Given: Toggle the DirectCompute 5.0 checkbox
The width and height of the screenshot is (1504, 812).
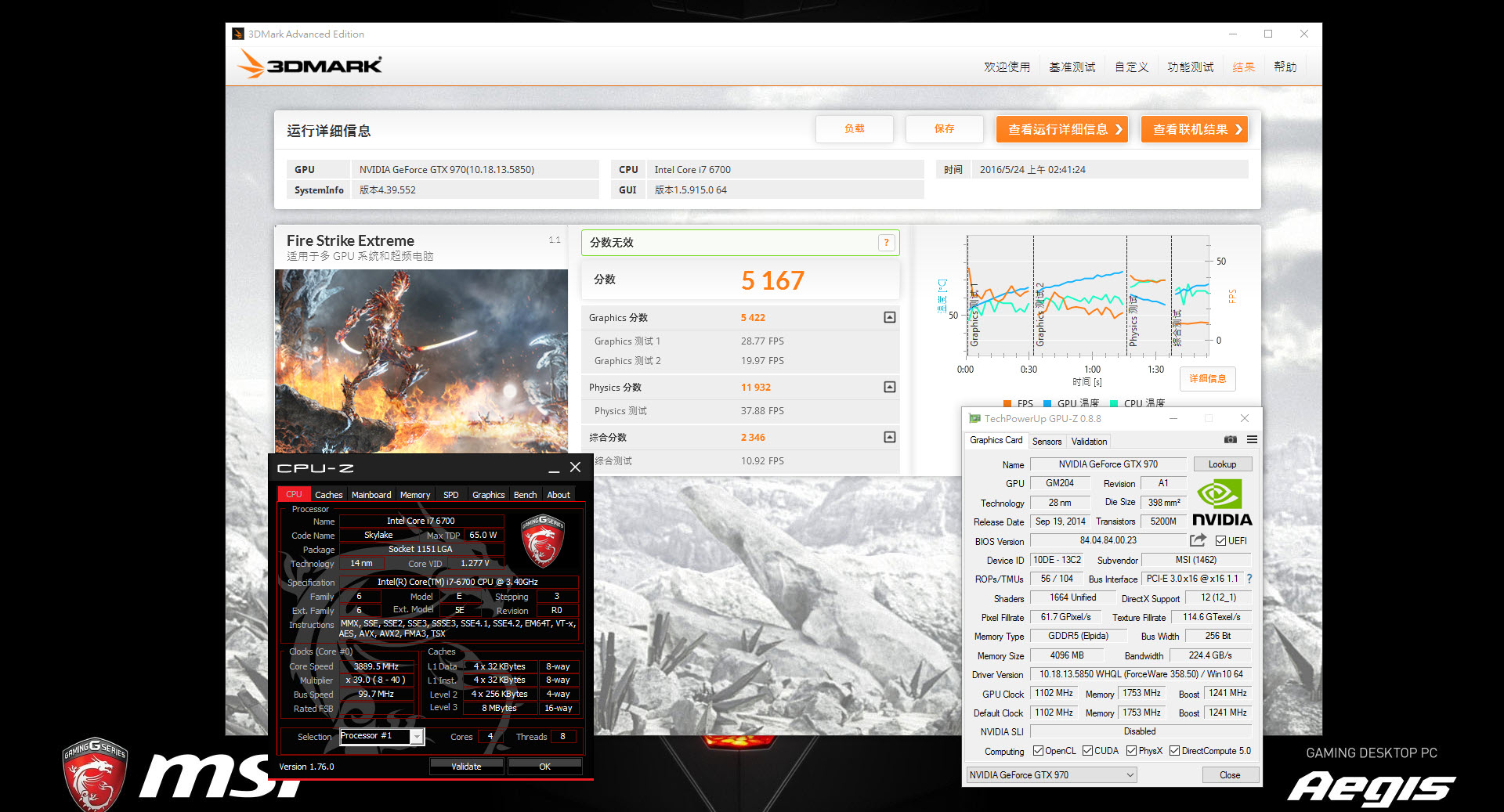Looking at the screenshot, I should coord(1174,751).
